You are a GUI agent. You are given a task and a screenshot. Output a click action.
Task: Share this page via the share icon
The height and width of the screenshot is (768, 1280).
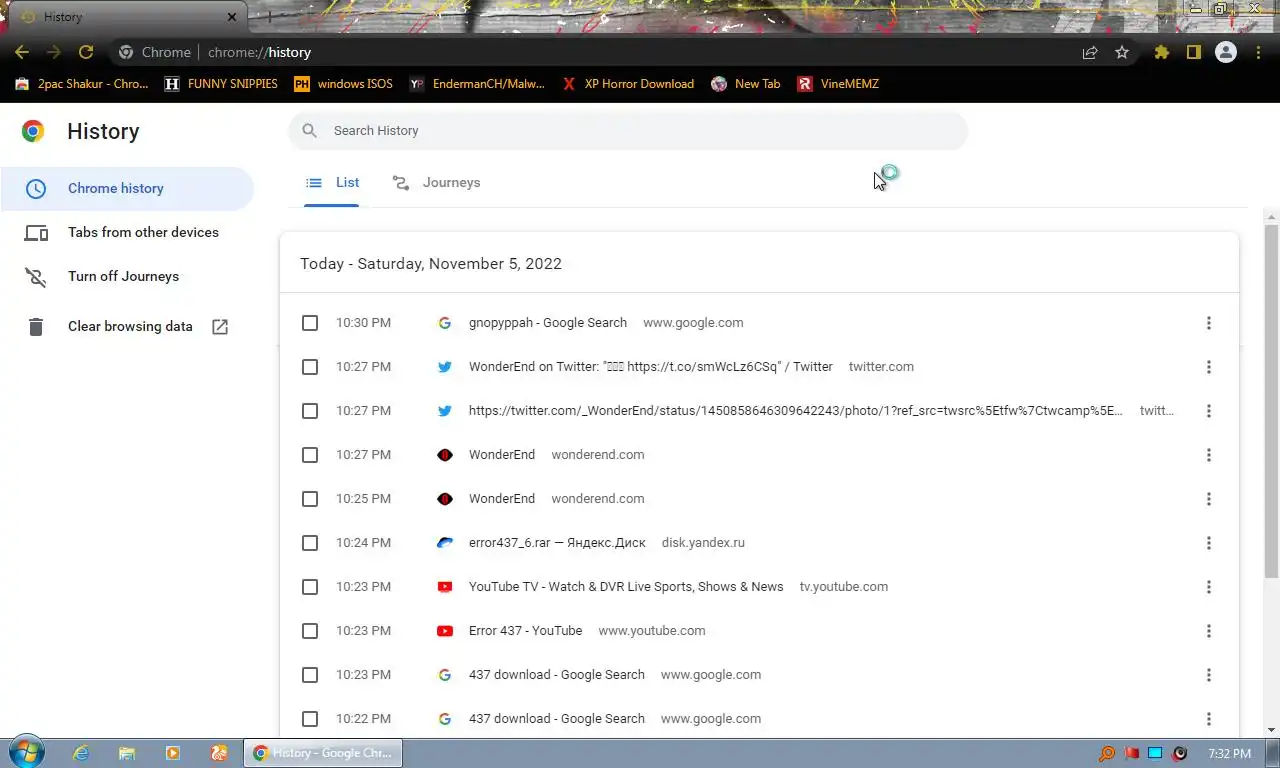coord(1090,52)
